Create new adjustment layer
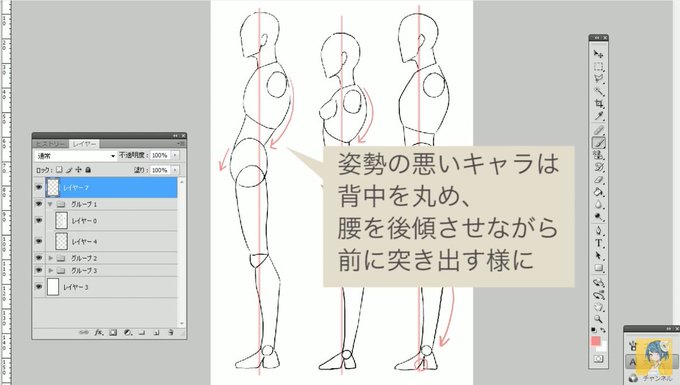The height and width of the screenshot is (385, 680). pyautogui.click(x=128, y=333)
